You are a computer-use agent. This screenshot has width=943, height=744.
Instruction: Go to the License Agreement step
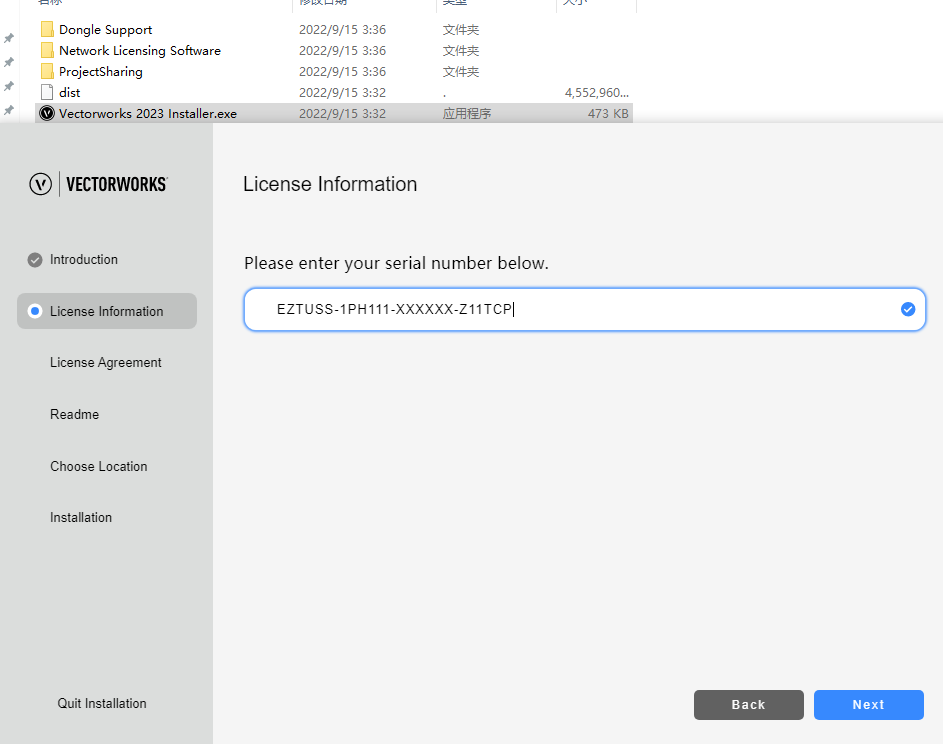point(106,363)
